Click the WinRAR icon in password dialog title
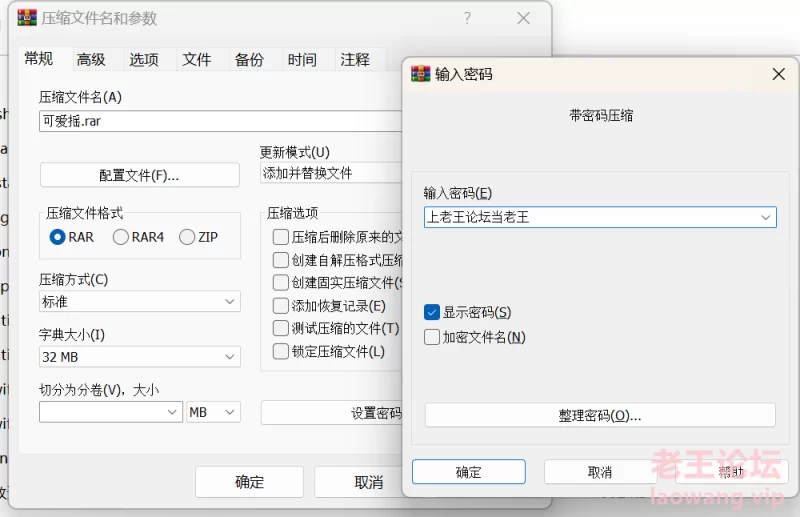 421,74
